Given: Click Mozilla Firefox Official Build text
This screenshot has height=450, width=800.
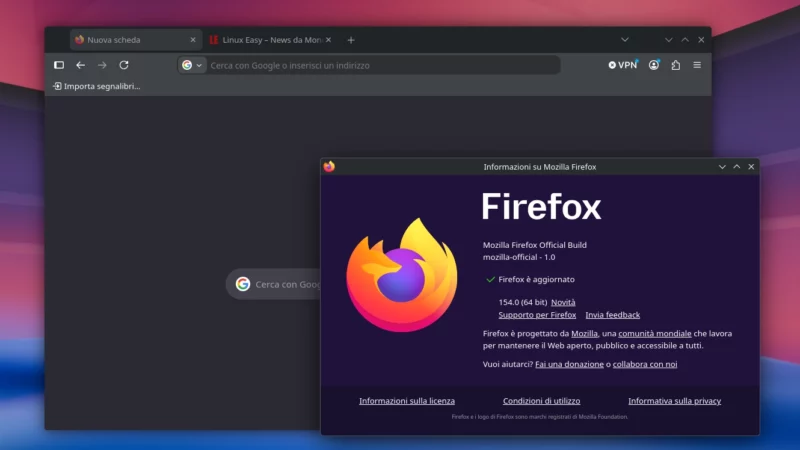Looking at the screenshot, I should click(x=535, y=245).
